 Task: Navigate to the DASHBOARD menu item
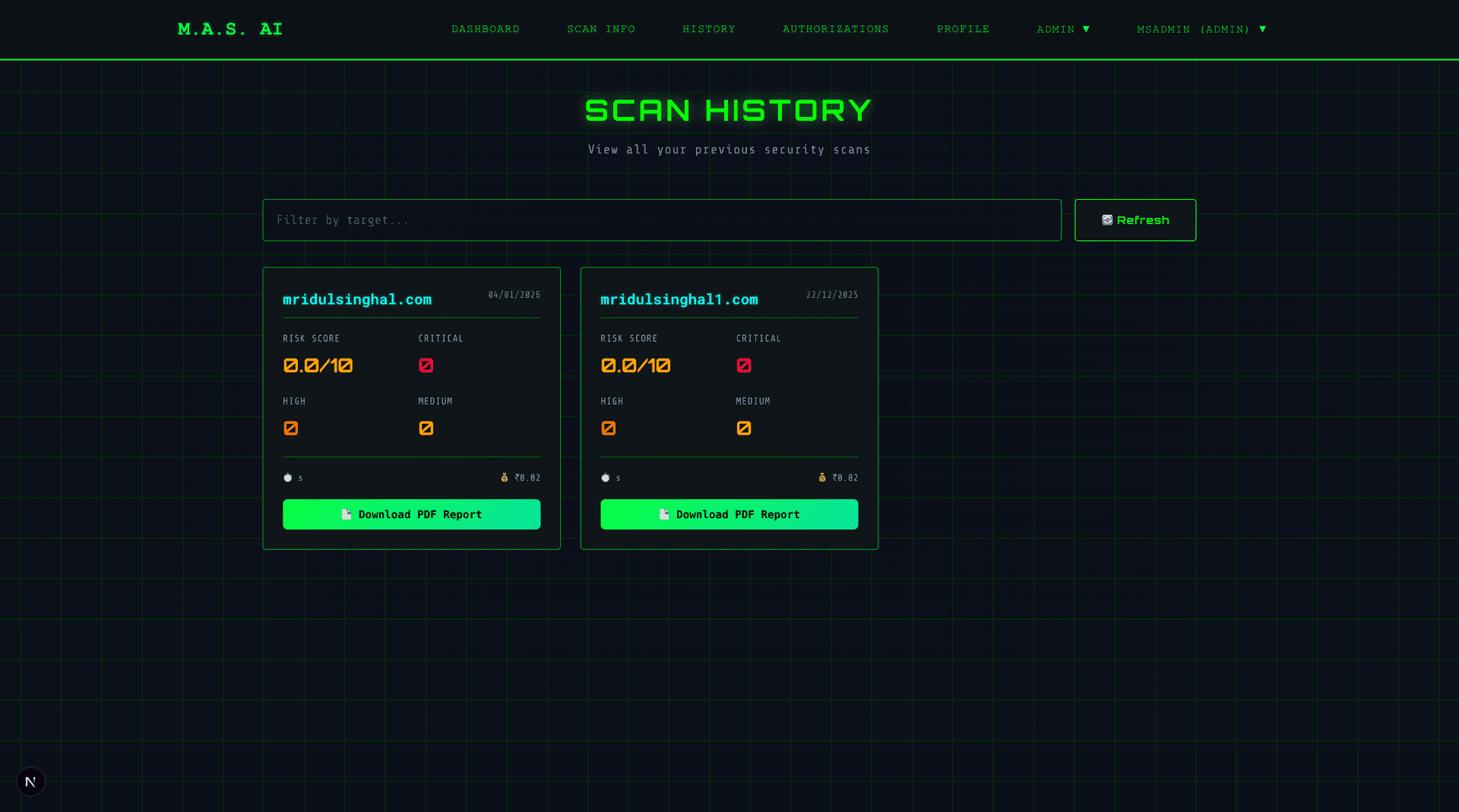(486, 29)
